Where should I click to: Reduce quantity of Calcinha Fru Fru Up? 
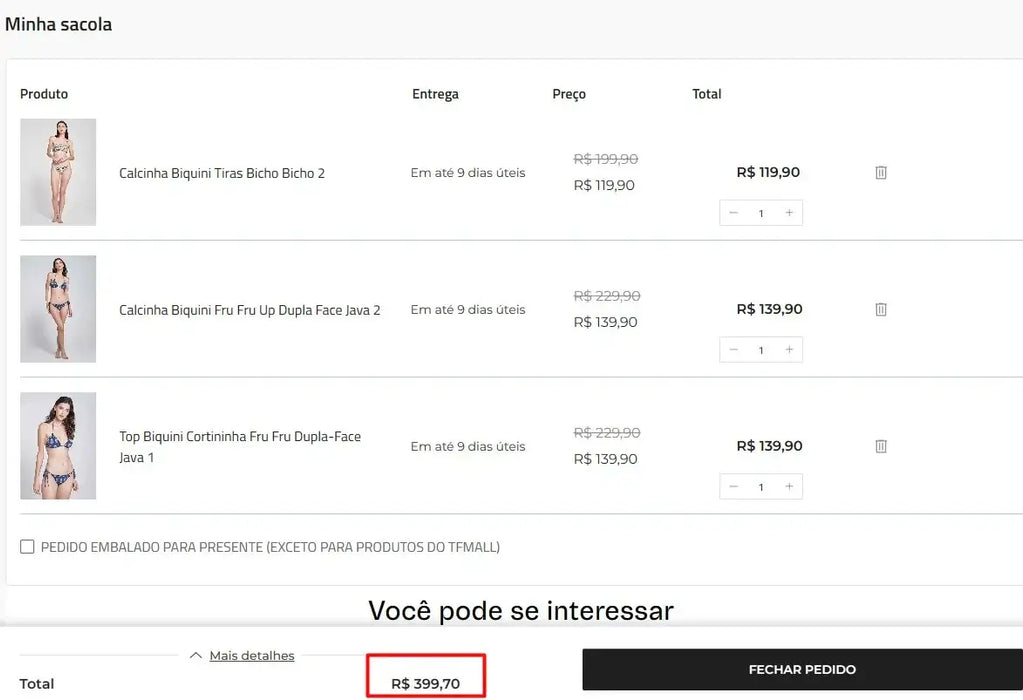[x=734, y=350]
